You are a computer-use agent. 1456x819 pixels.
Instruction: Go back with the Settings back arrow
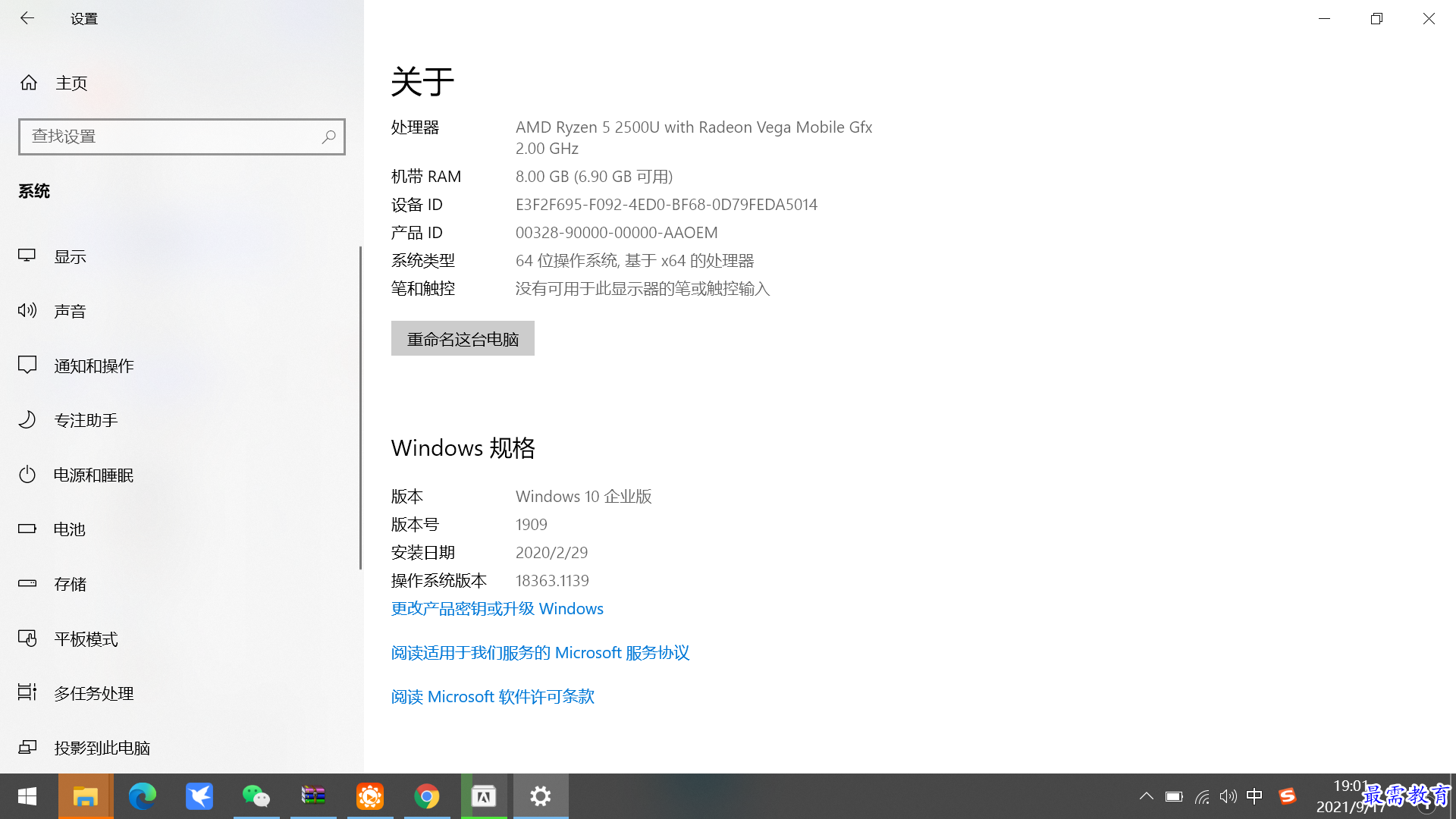point(27,18)
